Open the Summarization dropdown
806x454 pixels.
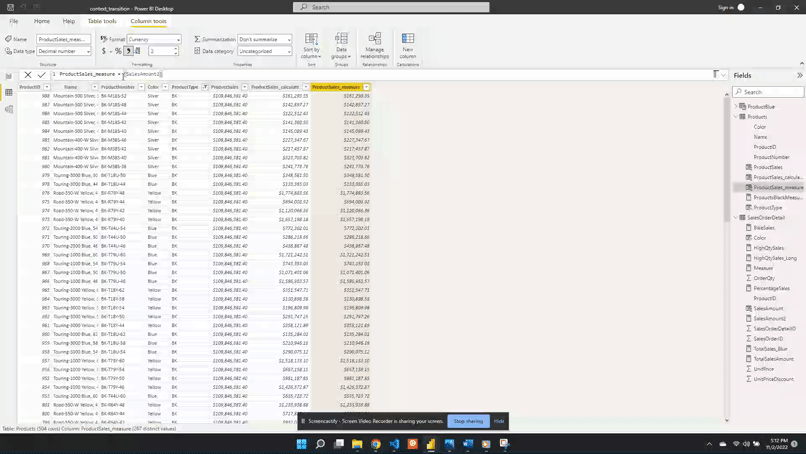265,40
